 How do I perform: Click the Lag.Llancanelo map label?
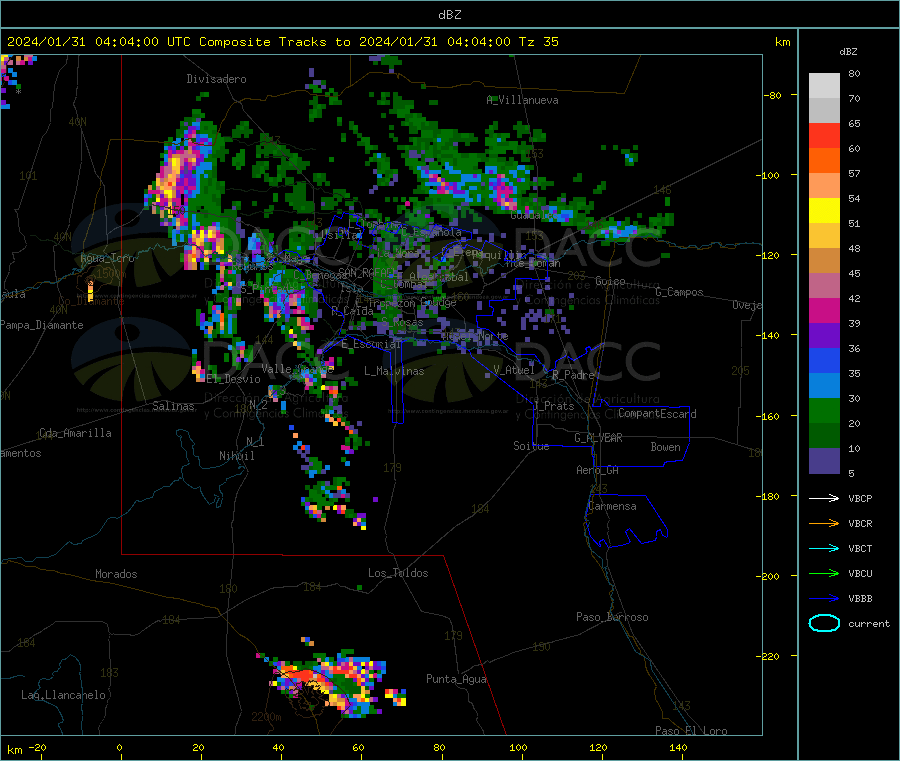[64, 695]
